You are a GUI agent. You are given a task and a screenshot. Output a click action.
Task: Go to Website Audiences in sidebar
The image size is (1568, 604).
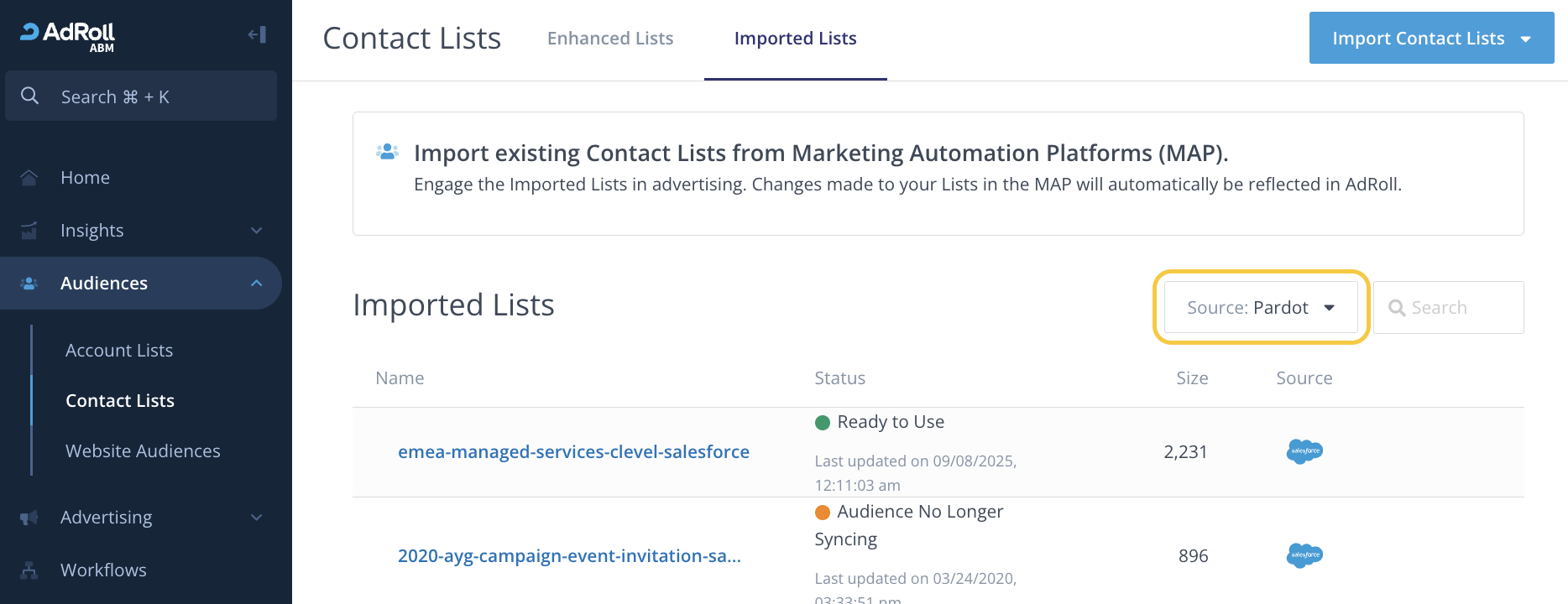coord(143,451)
